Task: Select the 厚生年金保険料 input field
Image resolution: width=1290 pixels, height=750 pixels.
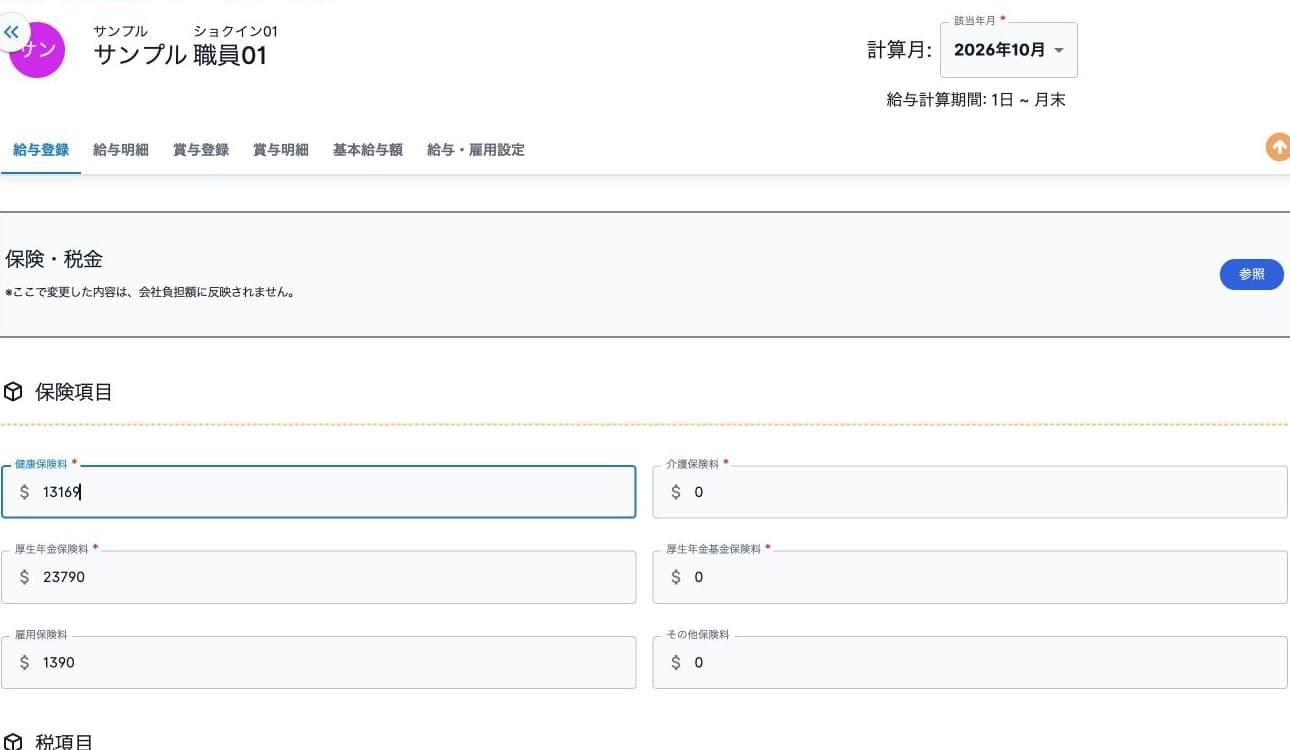Action: pos(318,577)
